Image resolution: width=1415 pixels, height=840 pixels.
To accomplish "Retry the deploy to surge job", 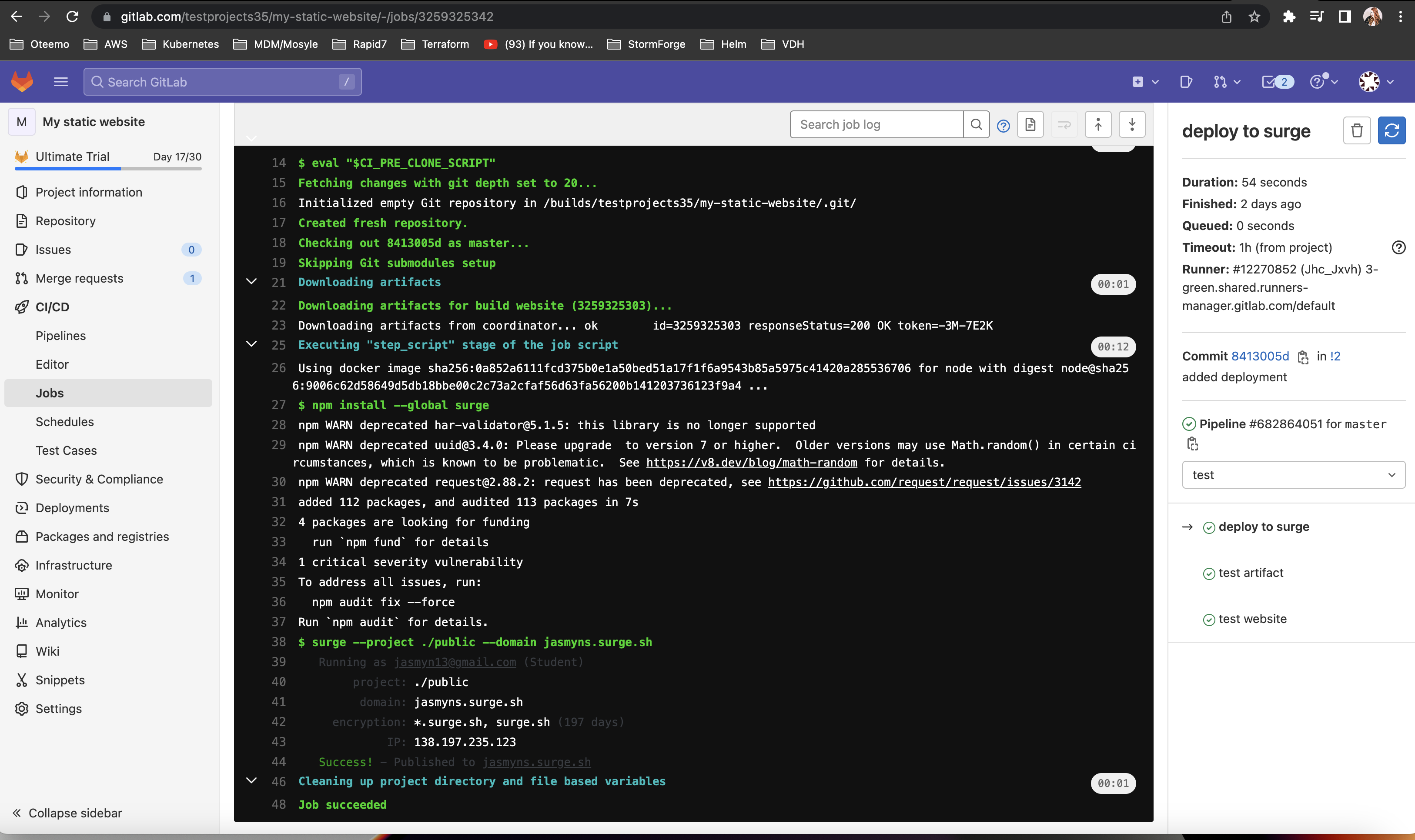I will (x=1391, y=131).
